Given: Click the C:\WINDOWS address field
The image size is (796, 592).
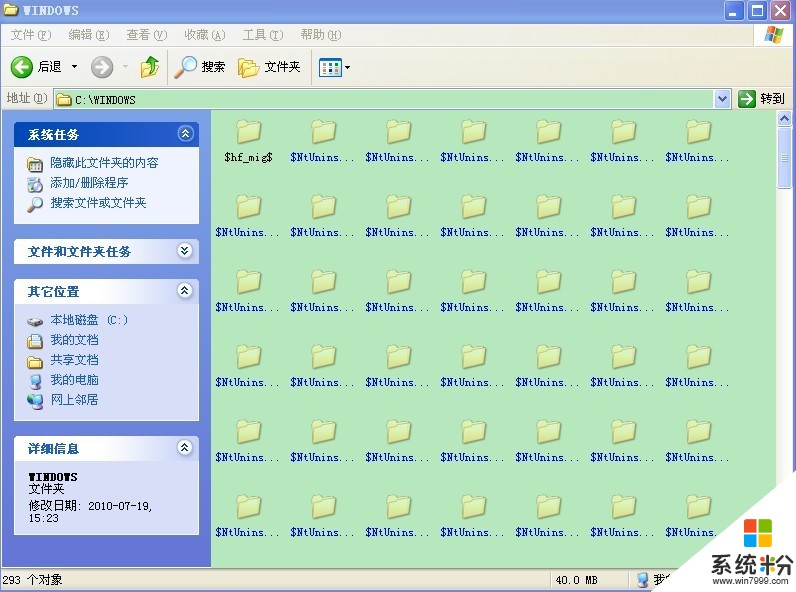Looking at the screenshot, I should (x=384, y=99).
